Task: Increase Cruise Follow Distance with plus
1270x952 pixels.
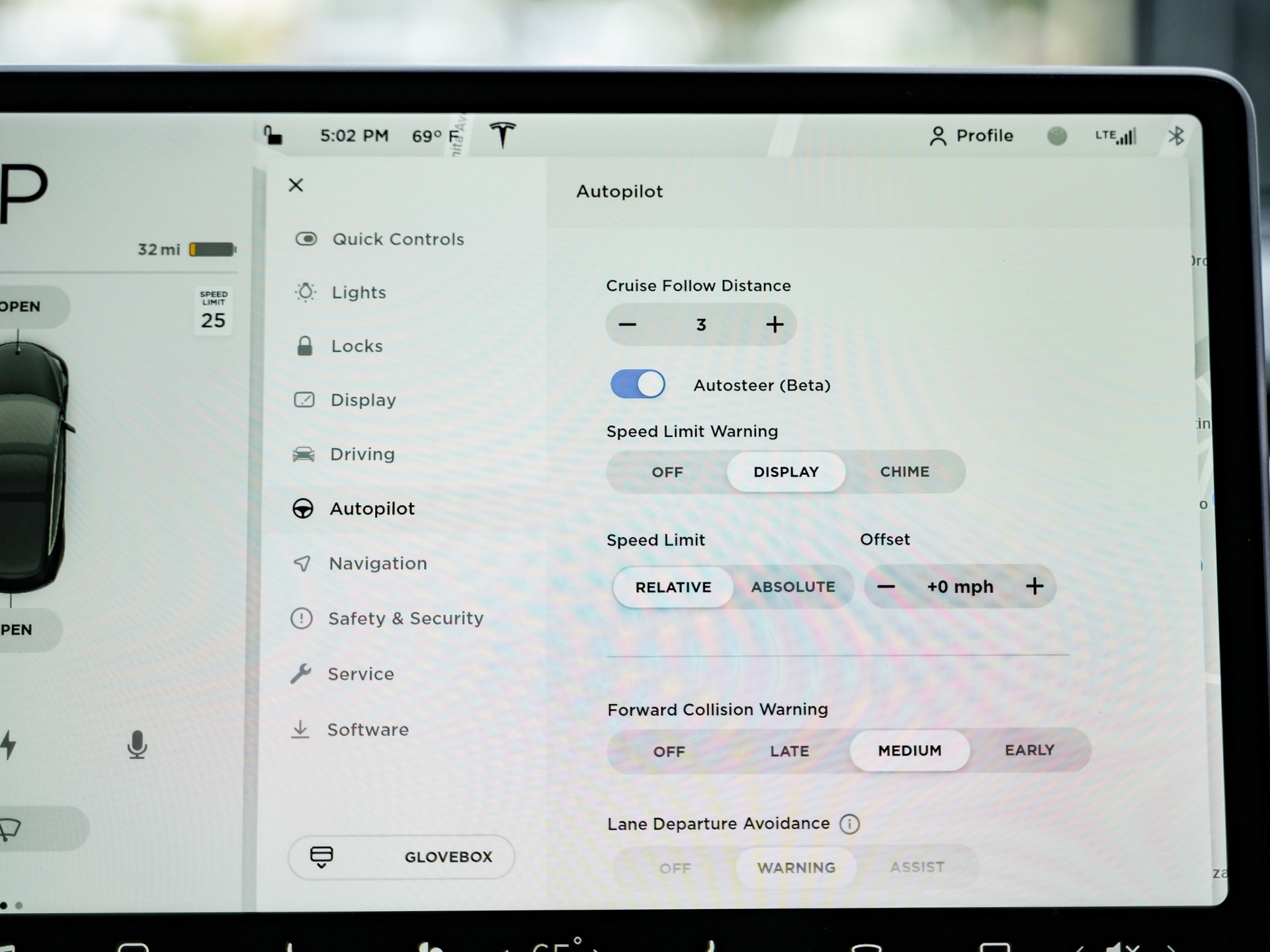Action: 775,325
